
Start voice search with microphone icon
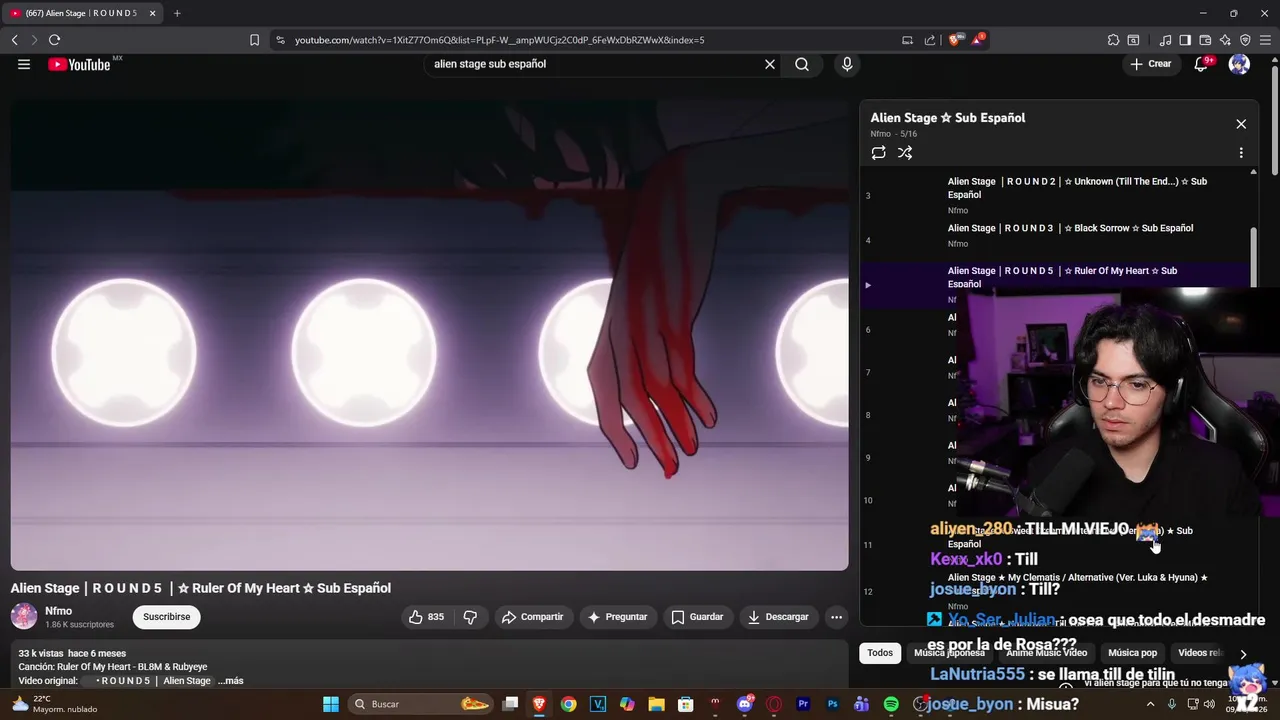[x=847, y=64]
